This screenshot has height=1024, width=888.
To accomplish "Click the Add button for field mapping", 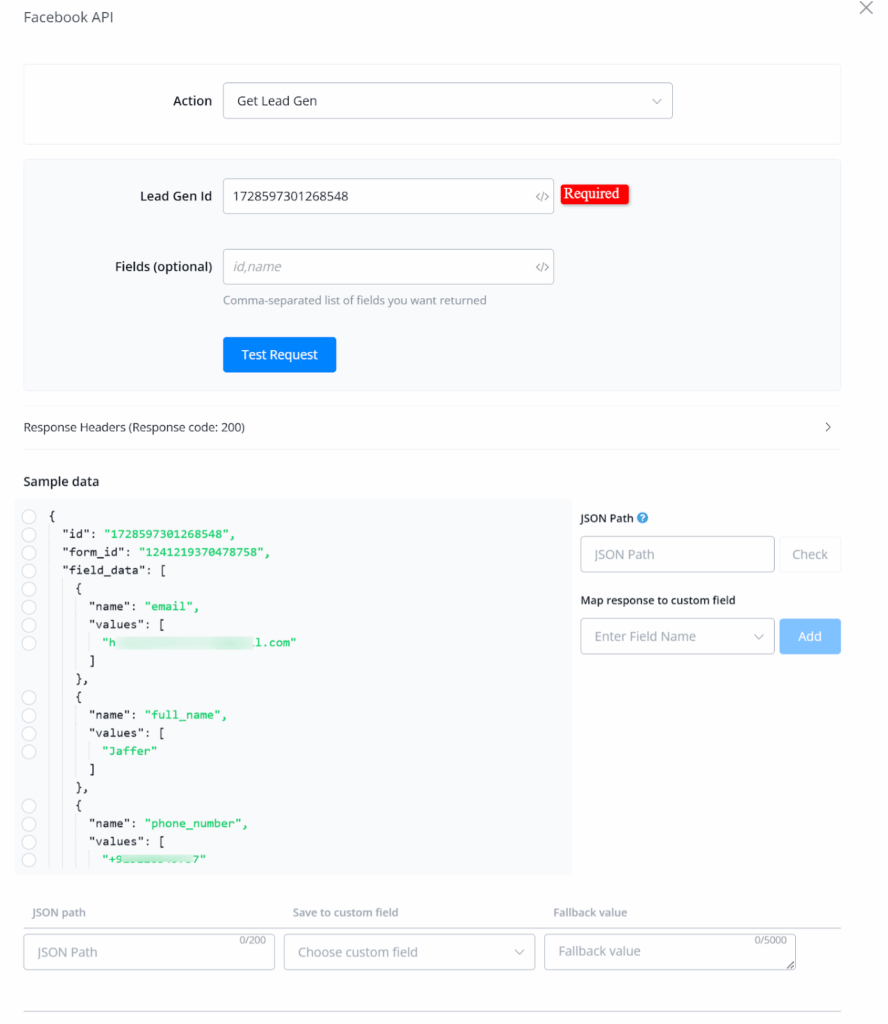I will tap(810, 636).
